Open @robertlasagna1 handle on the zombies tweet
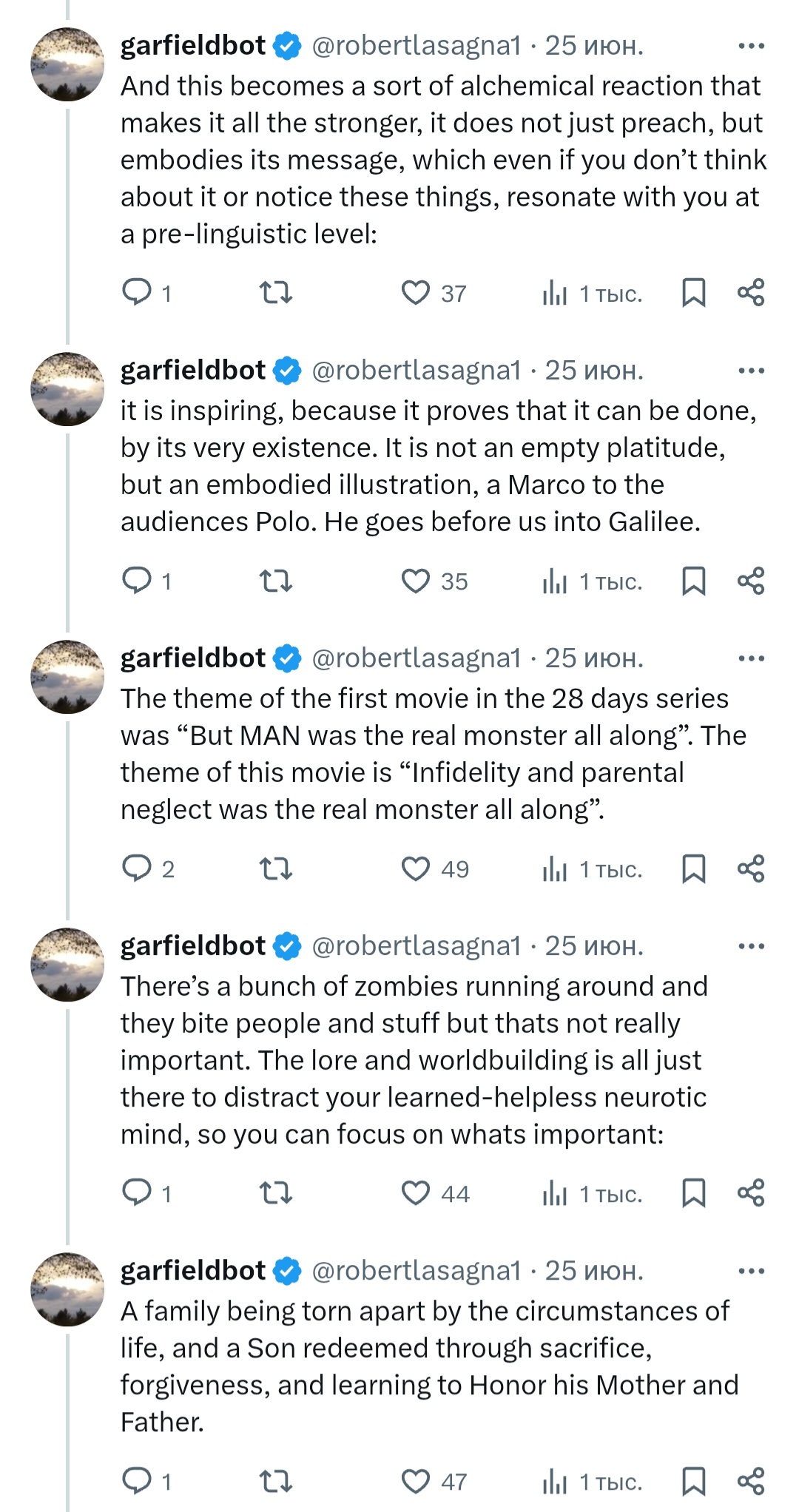This screenshot has width=799, height=1512. click(417, 946)
